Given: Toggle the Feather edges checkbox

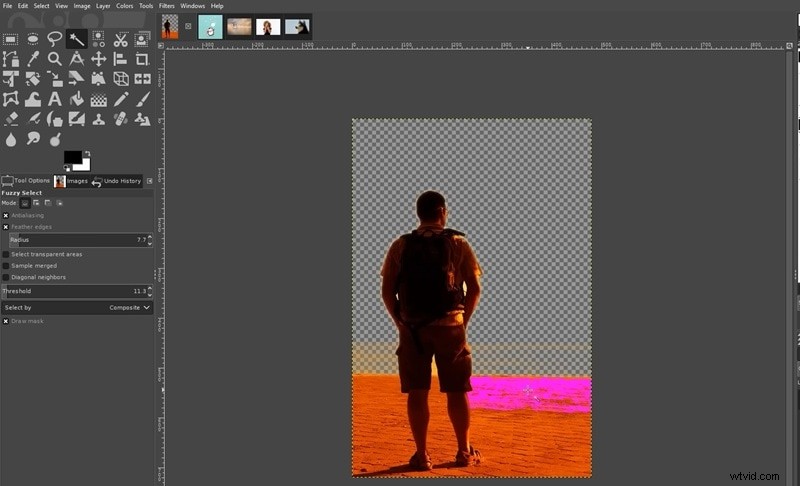Looking at the screenshot, I should pyautogui.click(x=6, y=227).
